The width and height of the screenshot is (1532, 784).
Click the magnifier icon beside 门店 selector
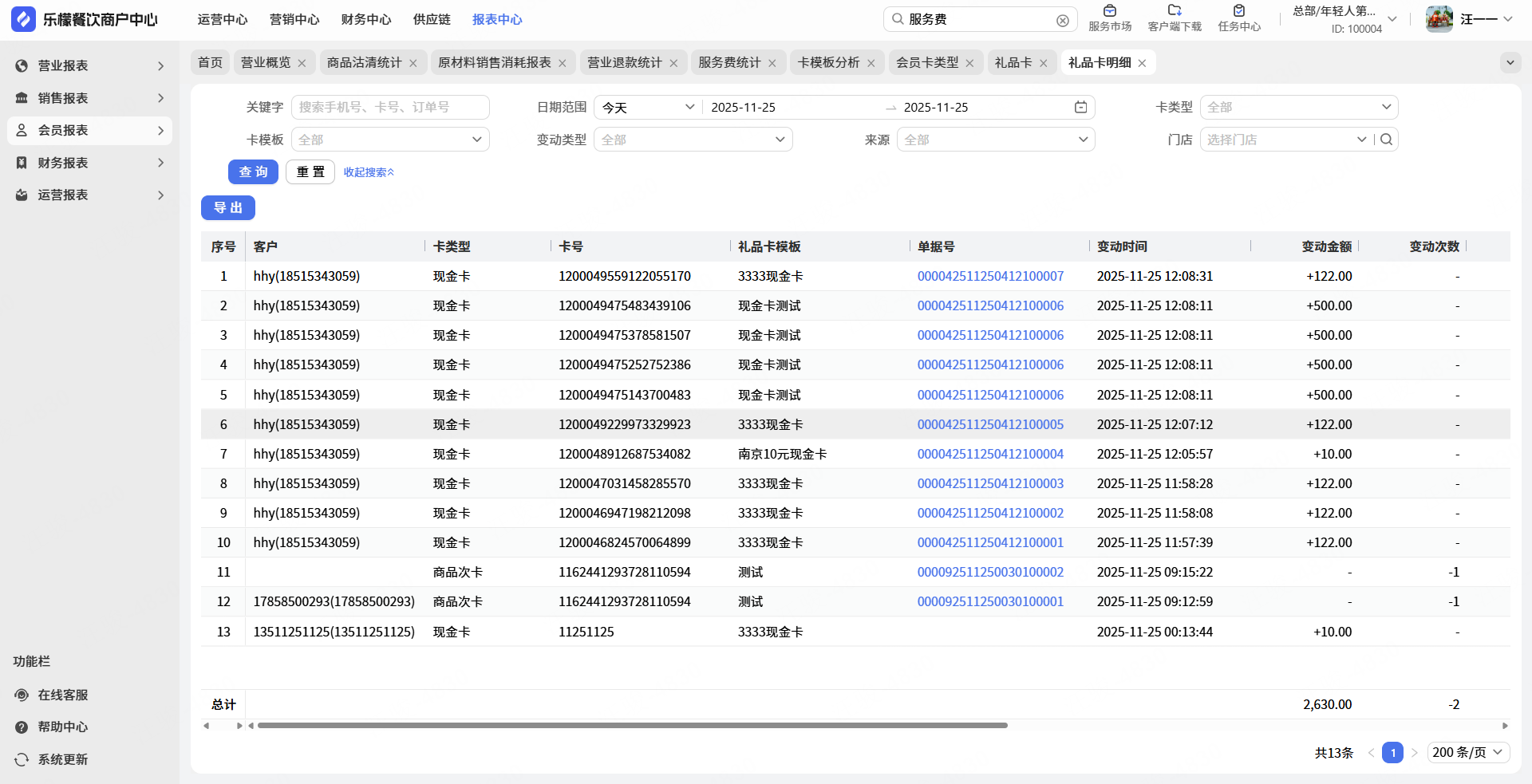coord(1387,140)
